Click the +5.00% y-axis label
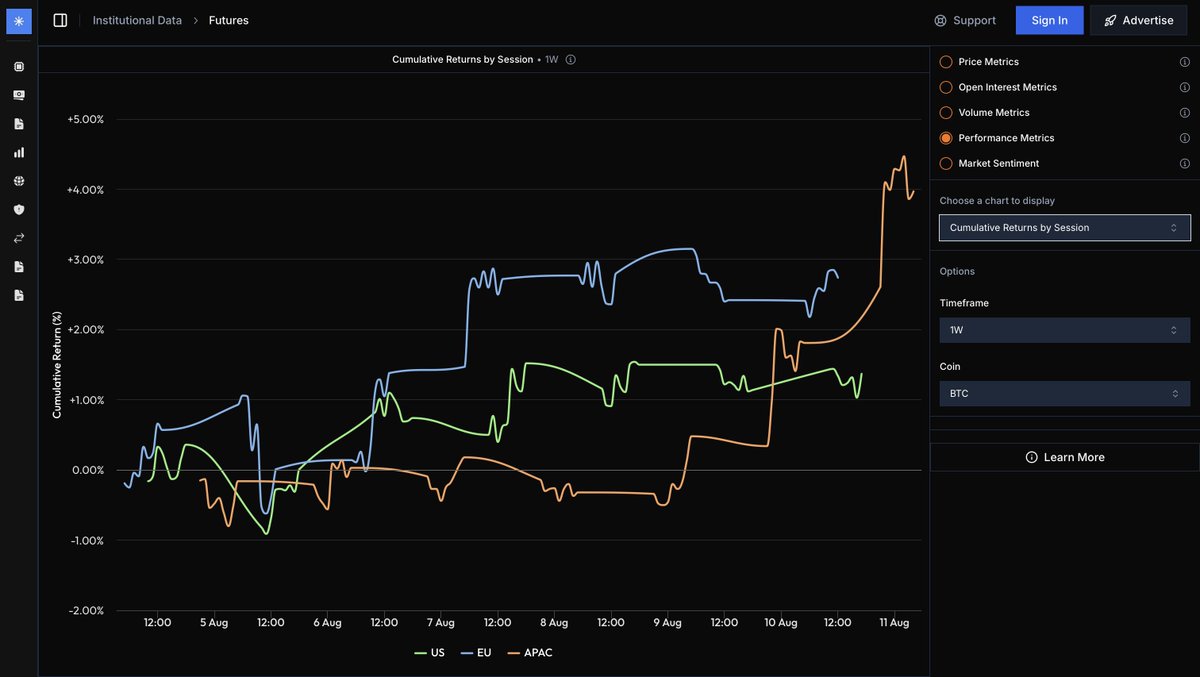The image size is (1200, 677). coord(85,120)
